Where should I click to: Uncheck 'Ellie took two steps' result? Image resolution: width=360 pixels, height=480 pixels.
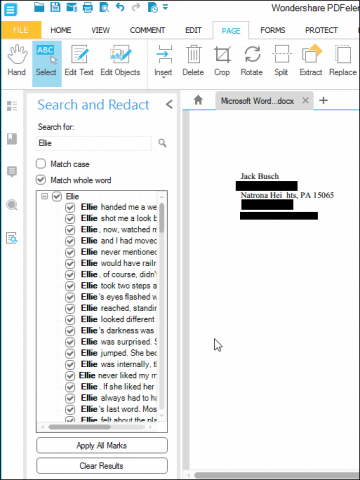[x=70, y=286]
